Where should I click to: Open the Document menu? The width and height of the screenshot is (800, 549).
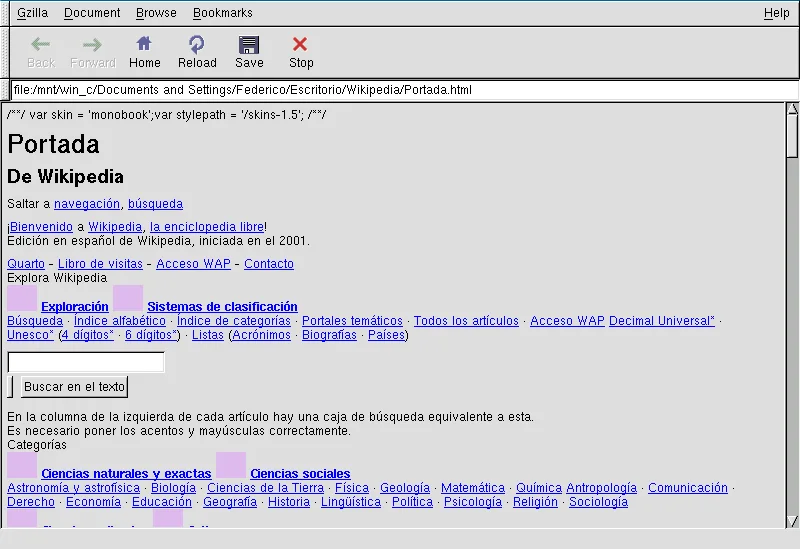tap(92, 13)
